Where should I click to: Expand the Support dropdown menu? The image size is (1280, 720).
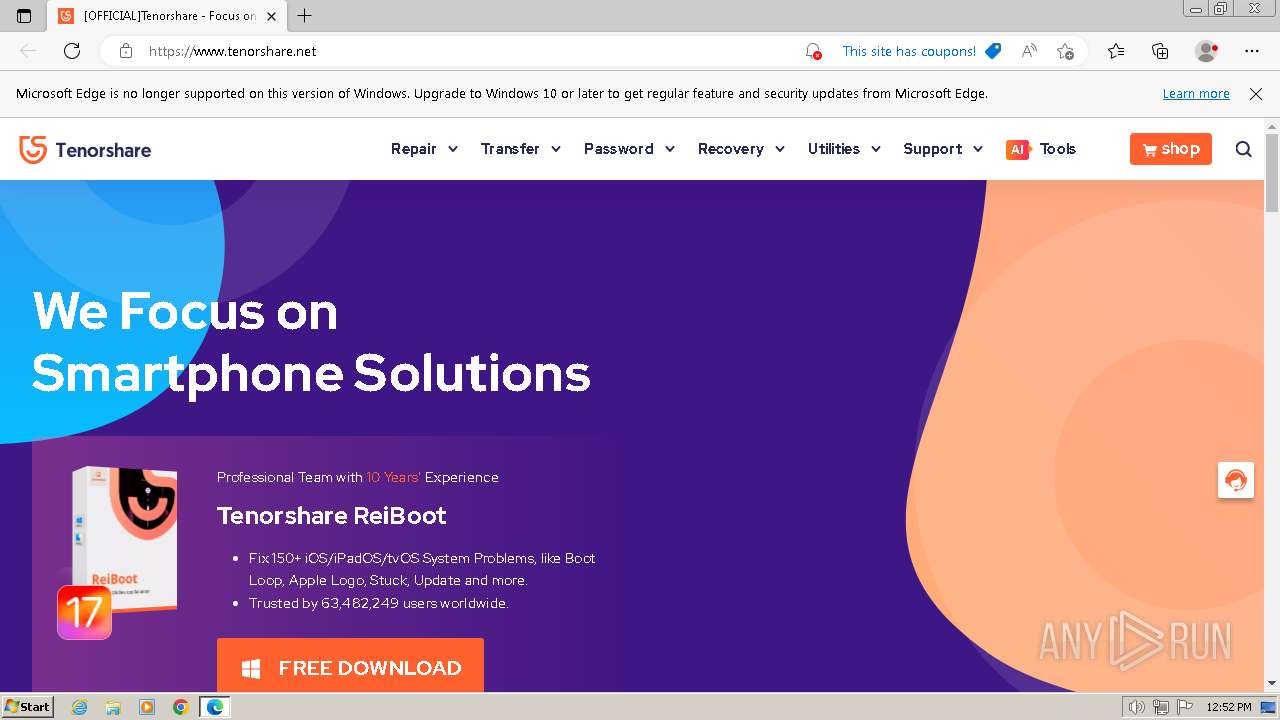coord(943,149)
